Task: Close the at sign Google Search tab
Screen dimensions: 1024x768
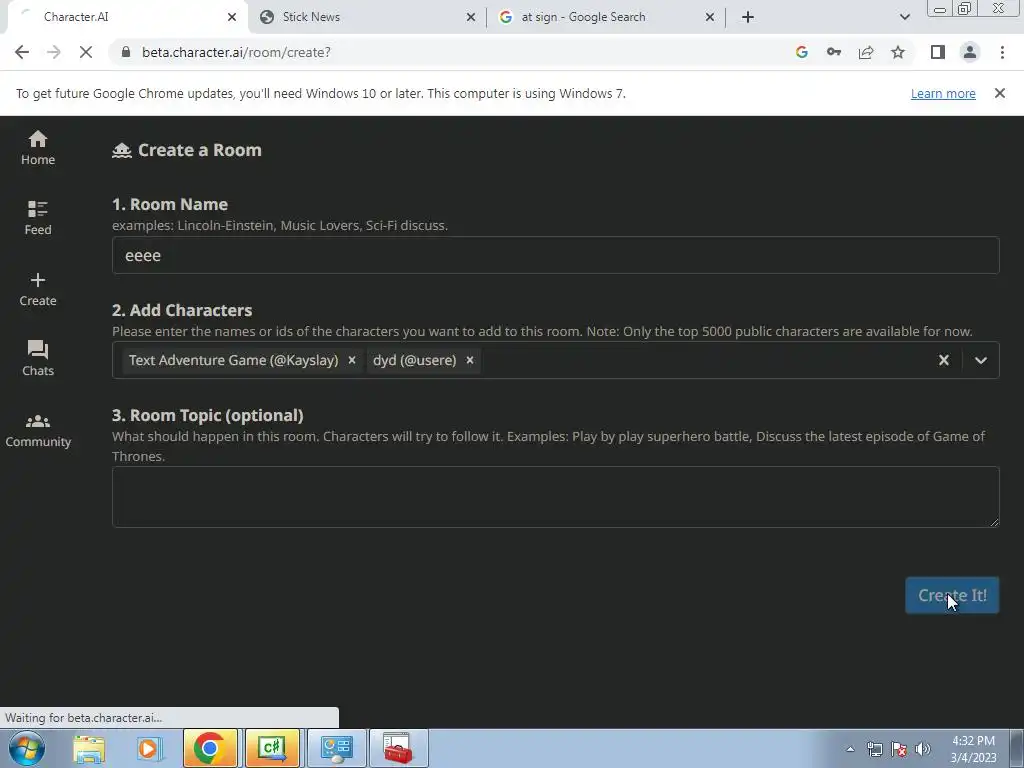Action: pyautogui.click(x=710, y=17)
